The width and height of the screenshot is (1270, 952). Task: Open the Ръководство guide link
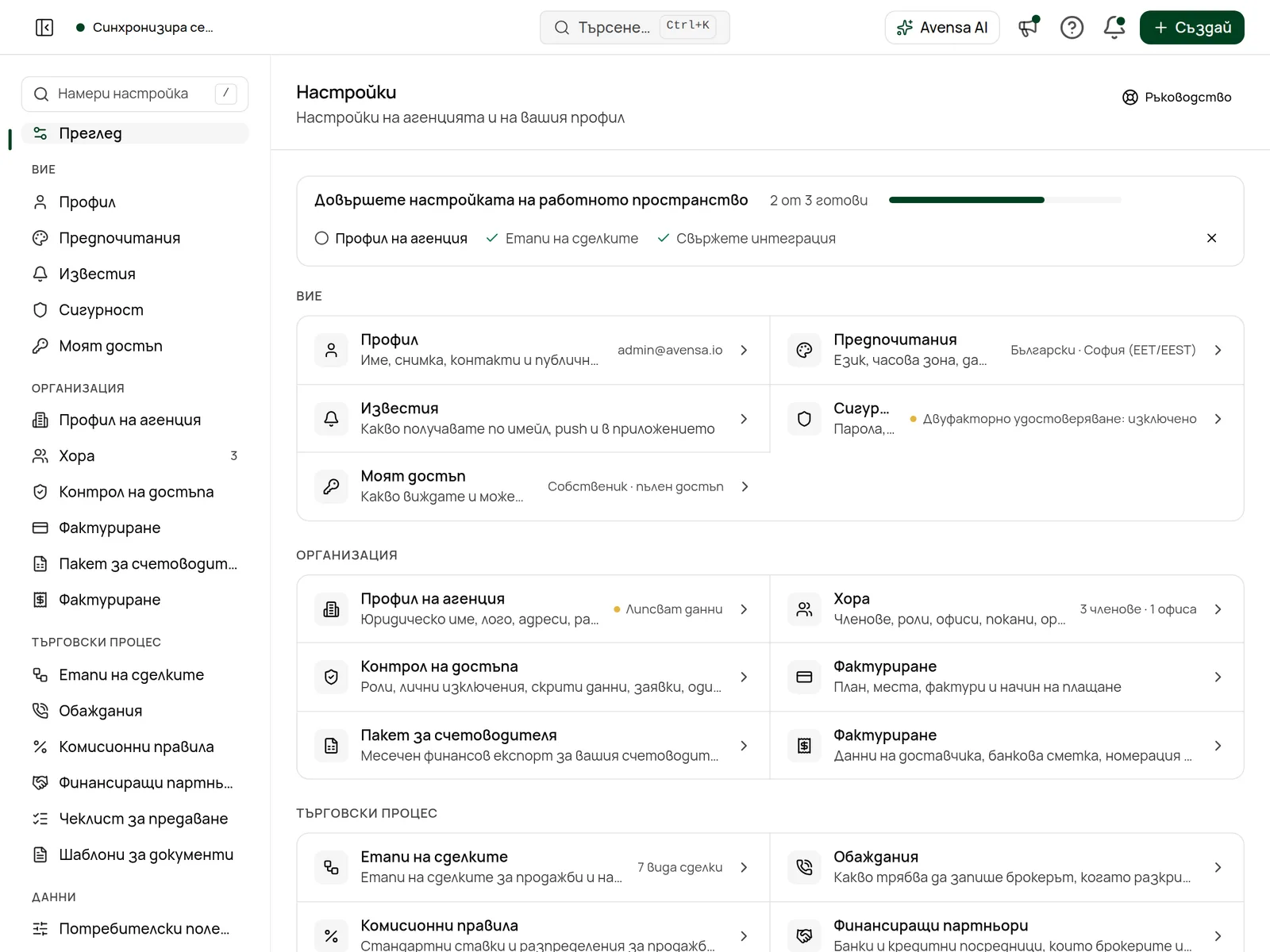[x=1177, y=97]
